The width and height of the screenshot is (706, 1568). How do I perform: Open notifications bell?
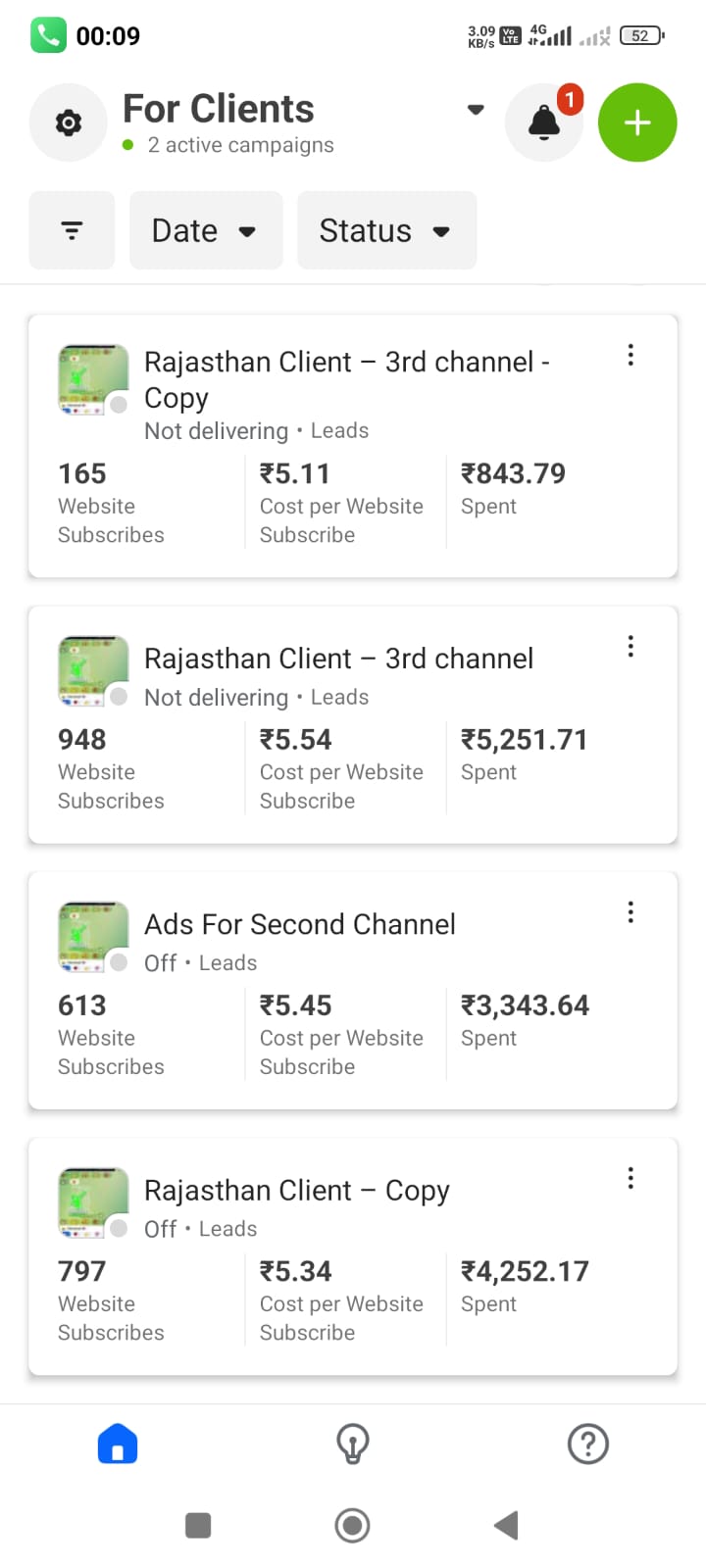coord(543,123)
